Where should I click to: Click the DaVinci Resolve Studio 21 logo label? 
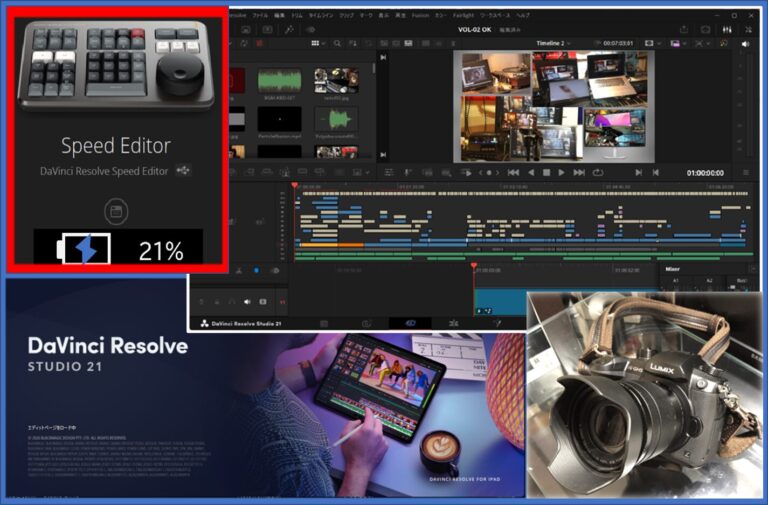[x=240, y=324]
